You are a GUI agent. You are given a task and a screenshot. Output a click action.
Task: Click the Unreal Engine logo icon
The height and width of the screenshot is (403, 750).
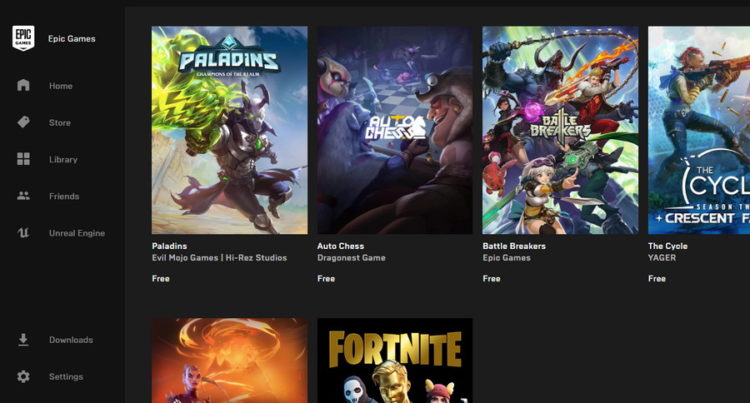pyautogui.click(x=24, y=233)
